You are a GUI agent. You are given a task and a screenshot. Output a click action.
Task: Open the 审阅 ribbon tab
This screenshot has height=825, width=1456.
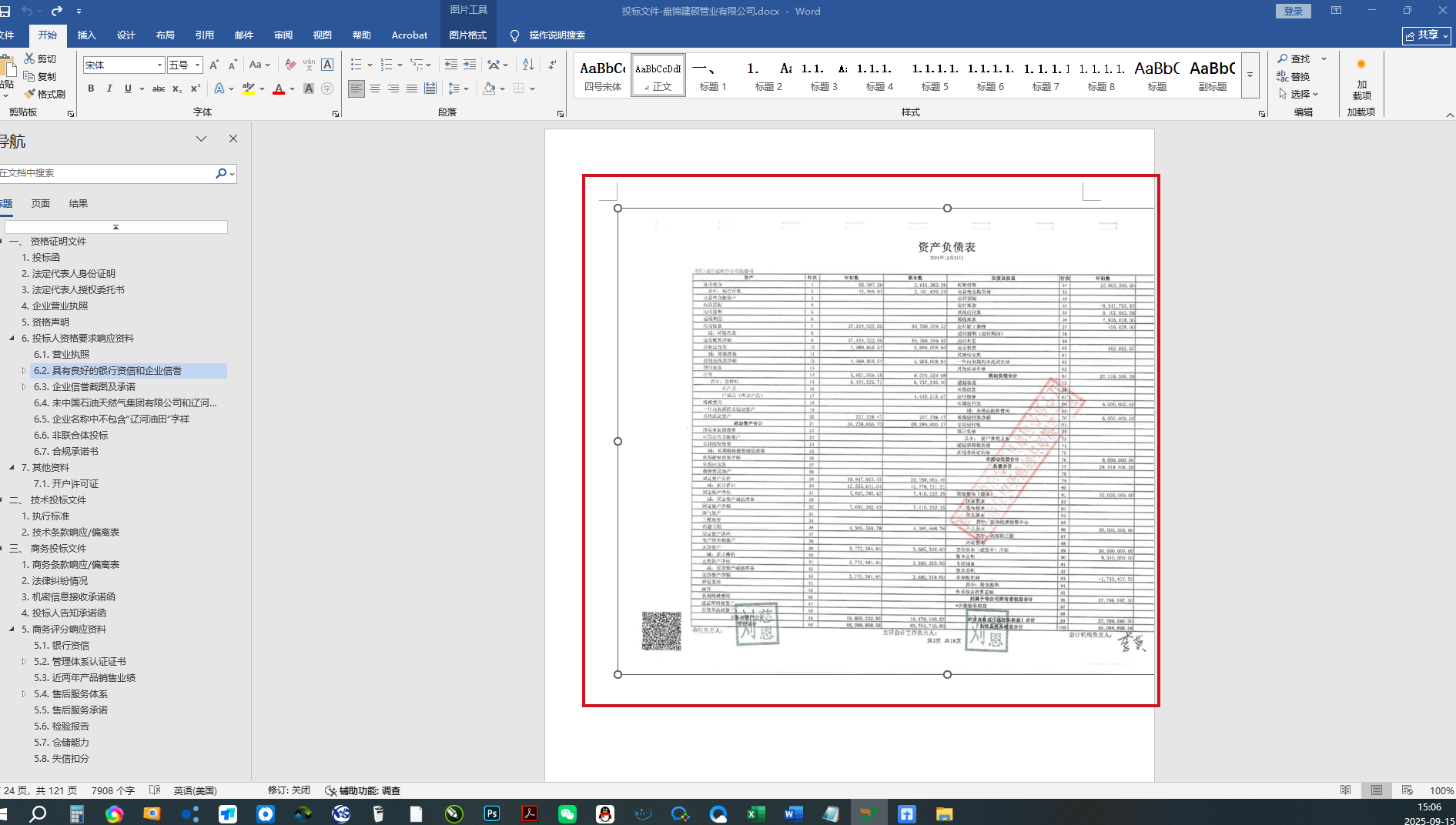coord(283,35)
